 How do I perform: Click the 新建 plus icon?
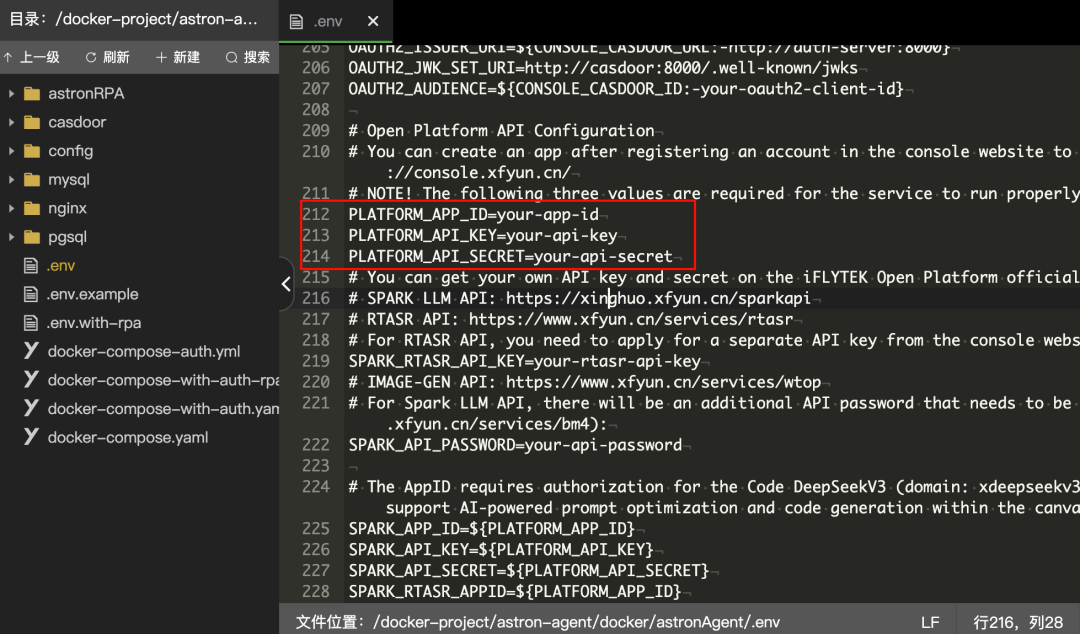coord(161,57)
